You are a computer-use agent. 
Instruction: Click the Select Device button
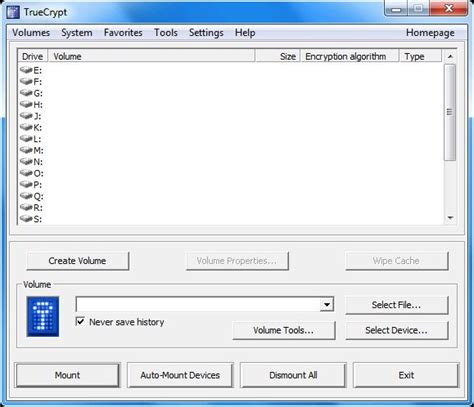tap(396, 330)
